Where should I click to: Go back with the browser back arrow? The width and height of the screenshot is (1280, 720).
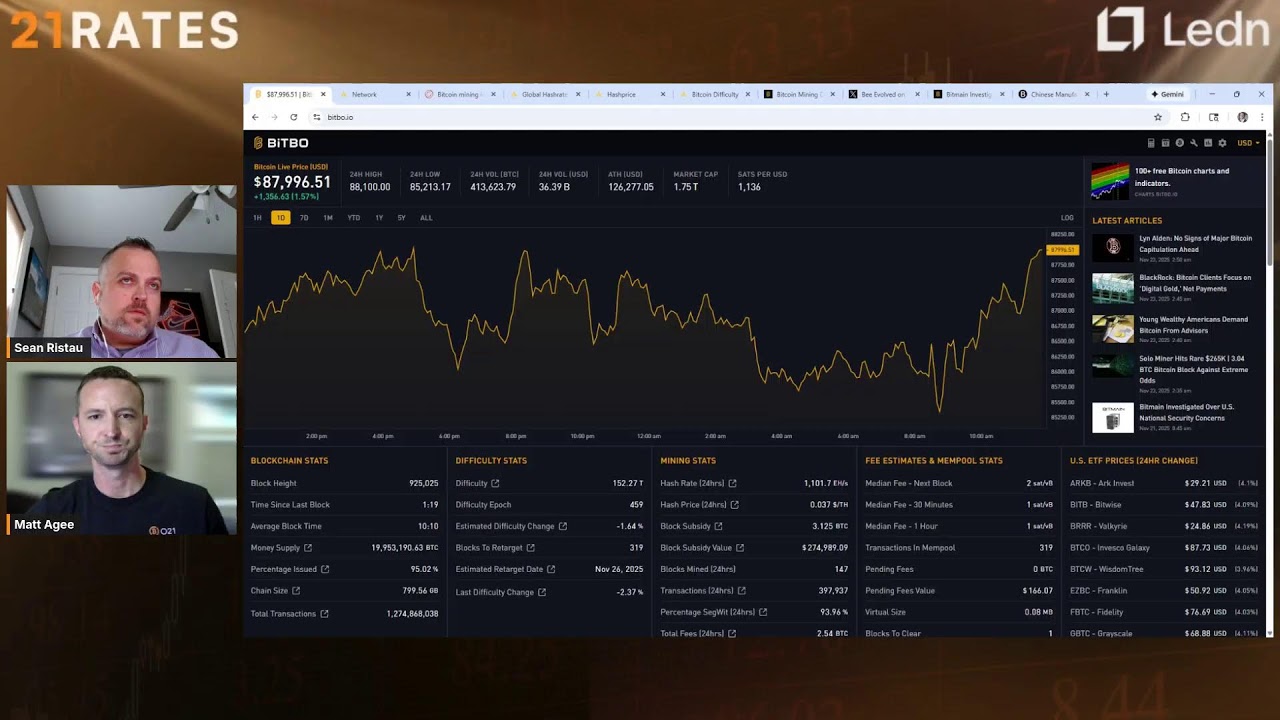click(x=255, y=117)
